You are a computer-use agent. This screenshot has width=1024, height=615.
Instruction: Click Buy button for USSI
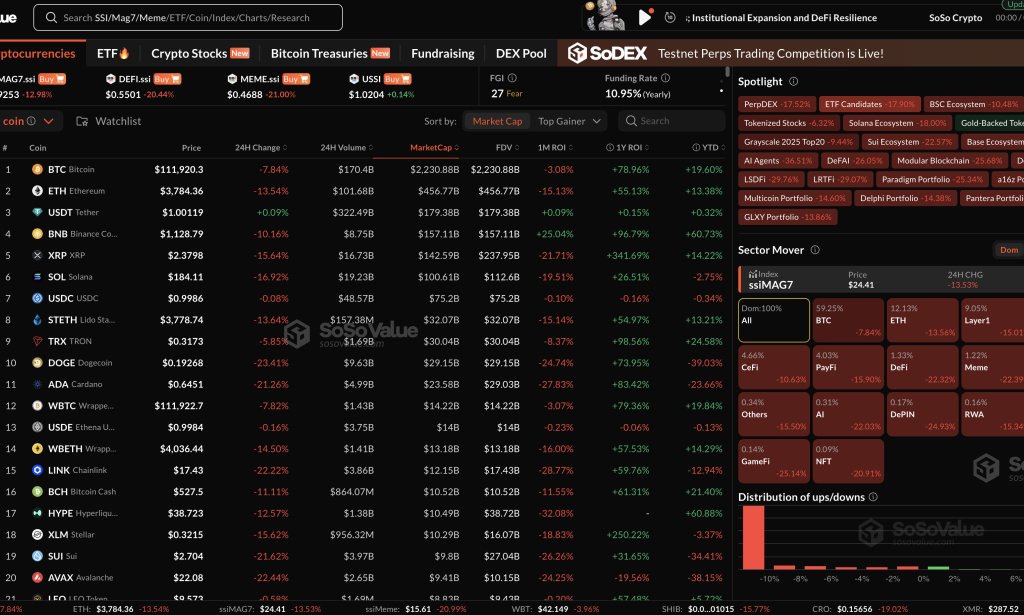point(397,79)
